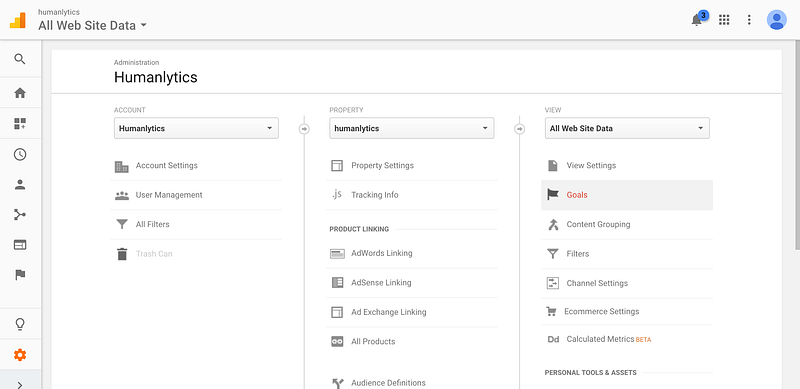
Task: Open Content Grouping link
Action: pos(598,224)
